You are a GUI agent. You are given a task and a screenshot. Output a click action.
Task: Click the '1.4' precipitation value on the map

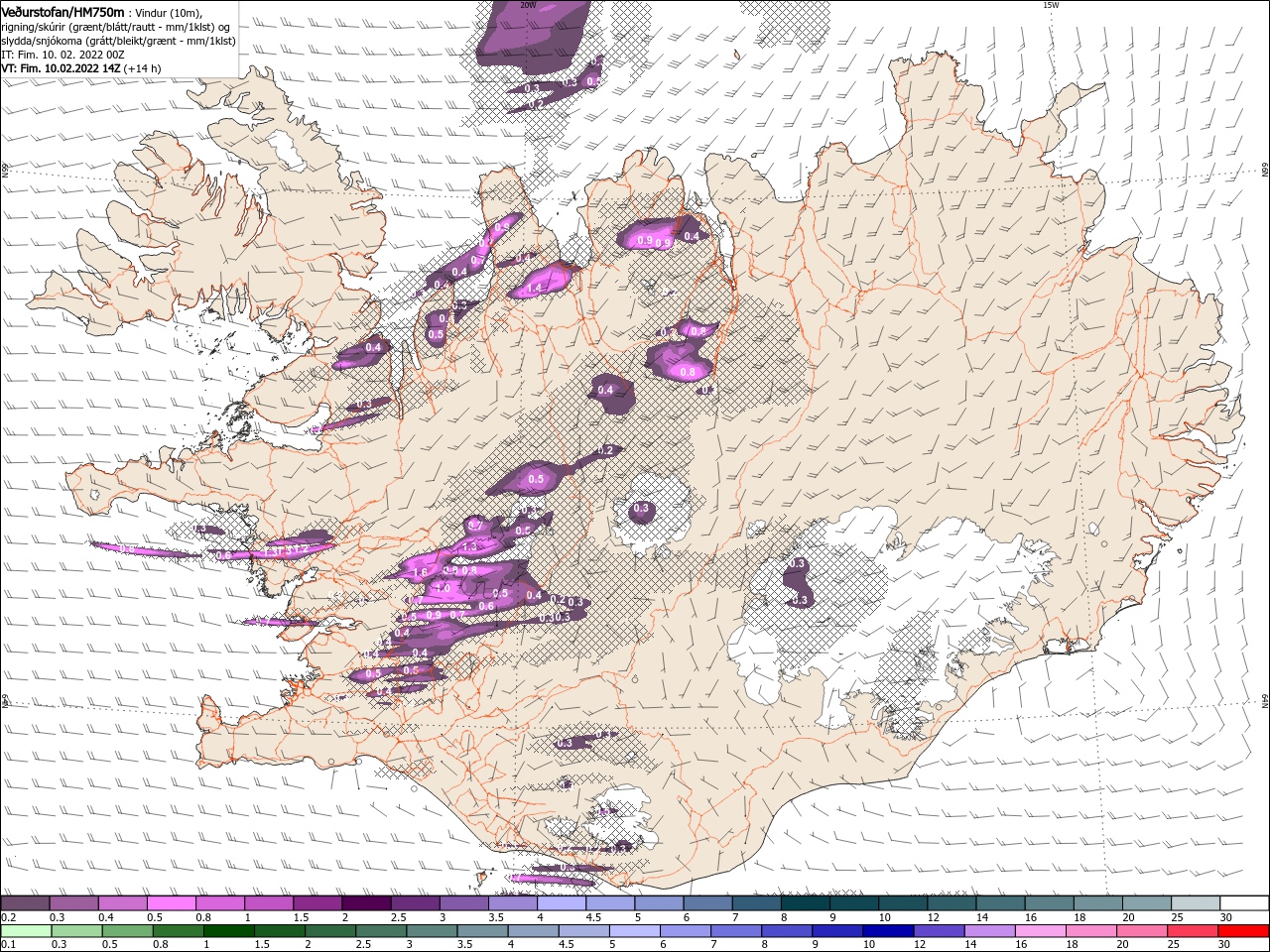[x=534, y=288]
